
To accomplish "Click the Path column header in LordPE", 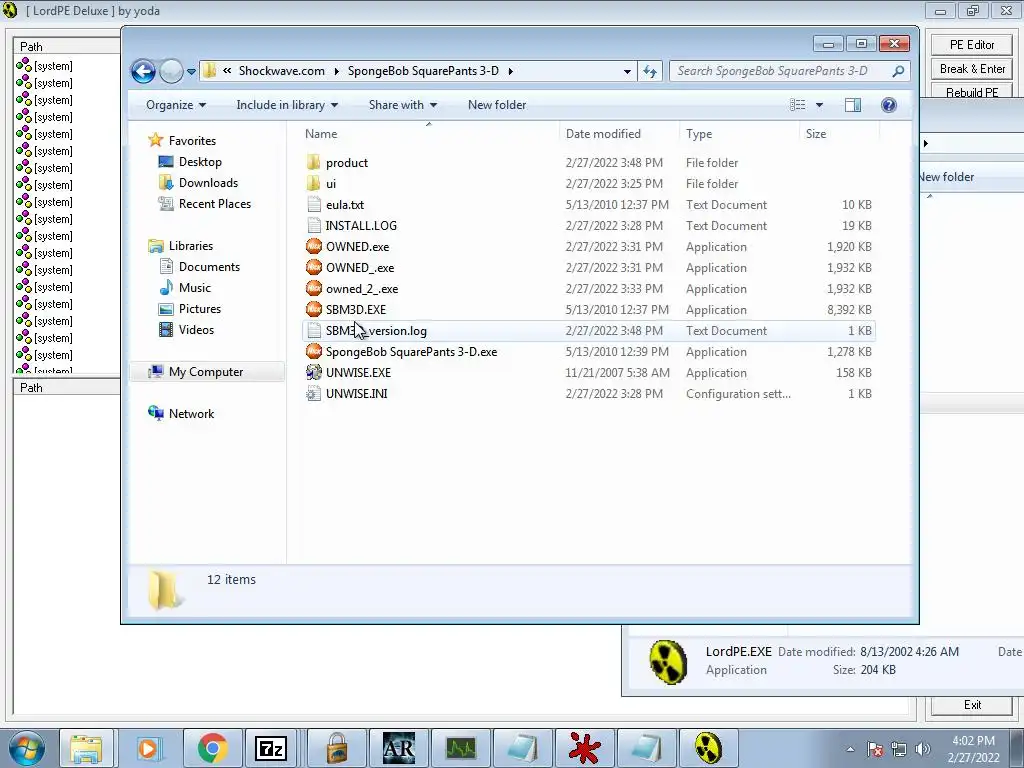I will (x=67, y=46).
